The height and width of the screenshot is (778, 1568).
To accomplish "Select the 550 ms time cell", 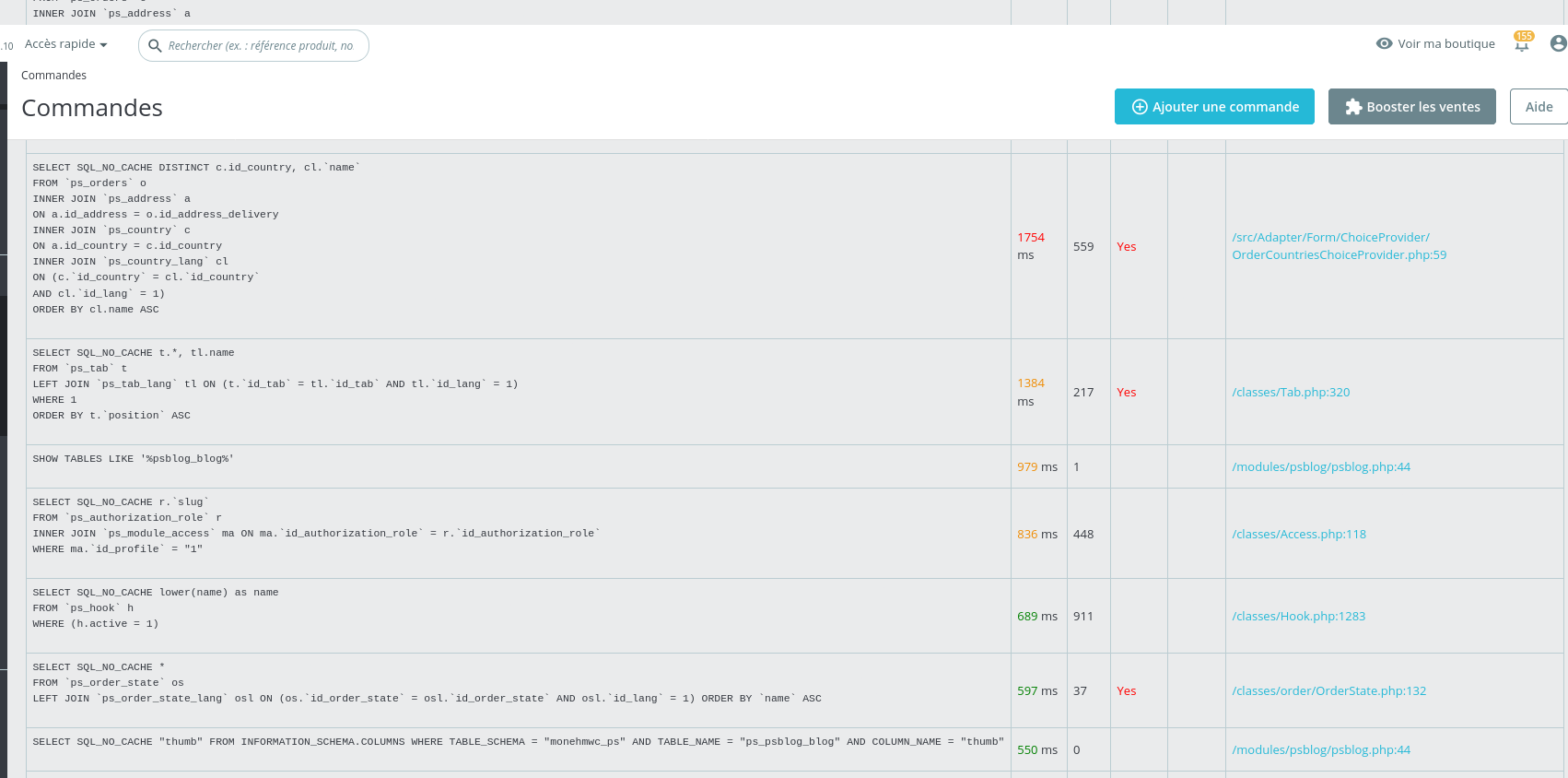I will tap(1037, 749).
